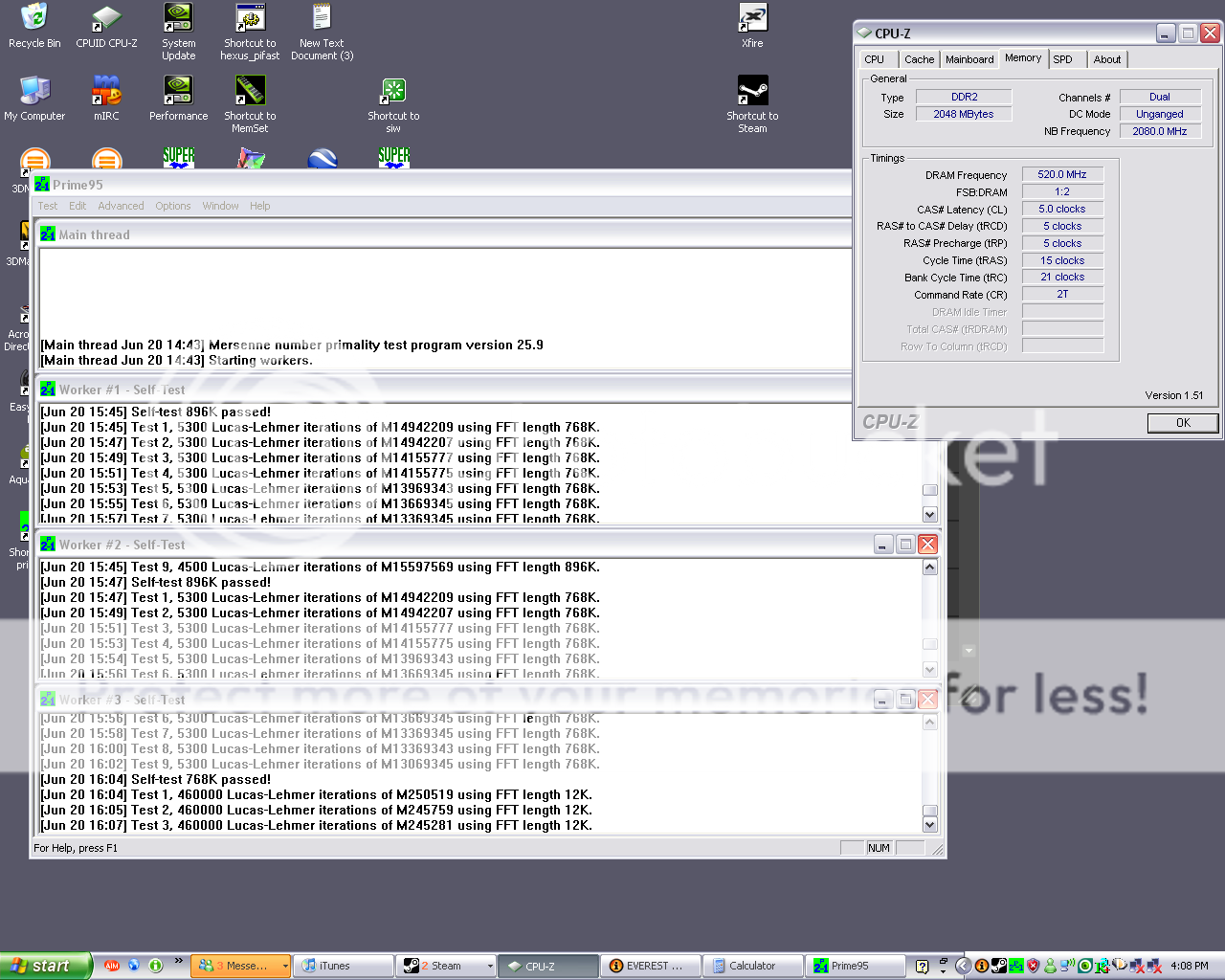Viewport: 1225px width, 980px height.
Task: Open the Options menu in Prime95
Action: pos(173,206)
